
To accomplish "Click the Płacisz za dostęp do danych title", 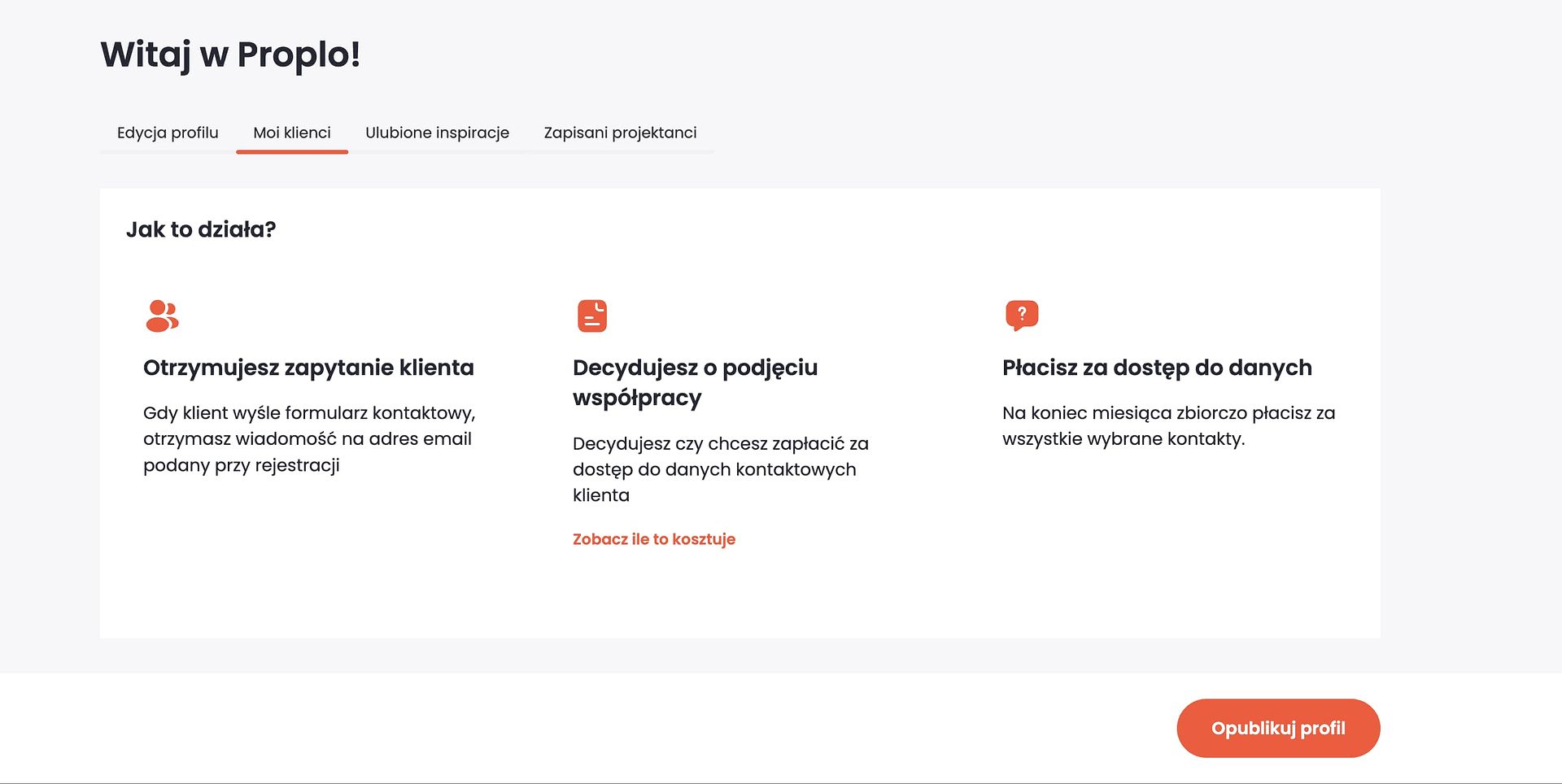I will coord(1157,368).
